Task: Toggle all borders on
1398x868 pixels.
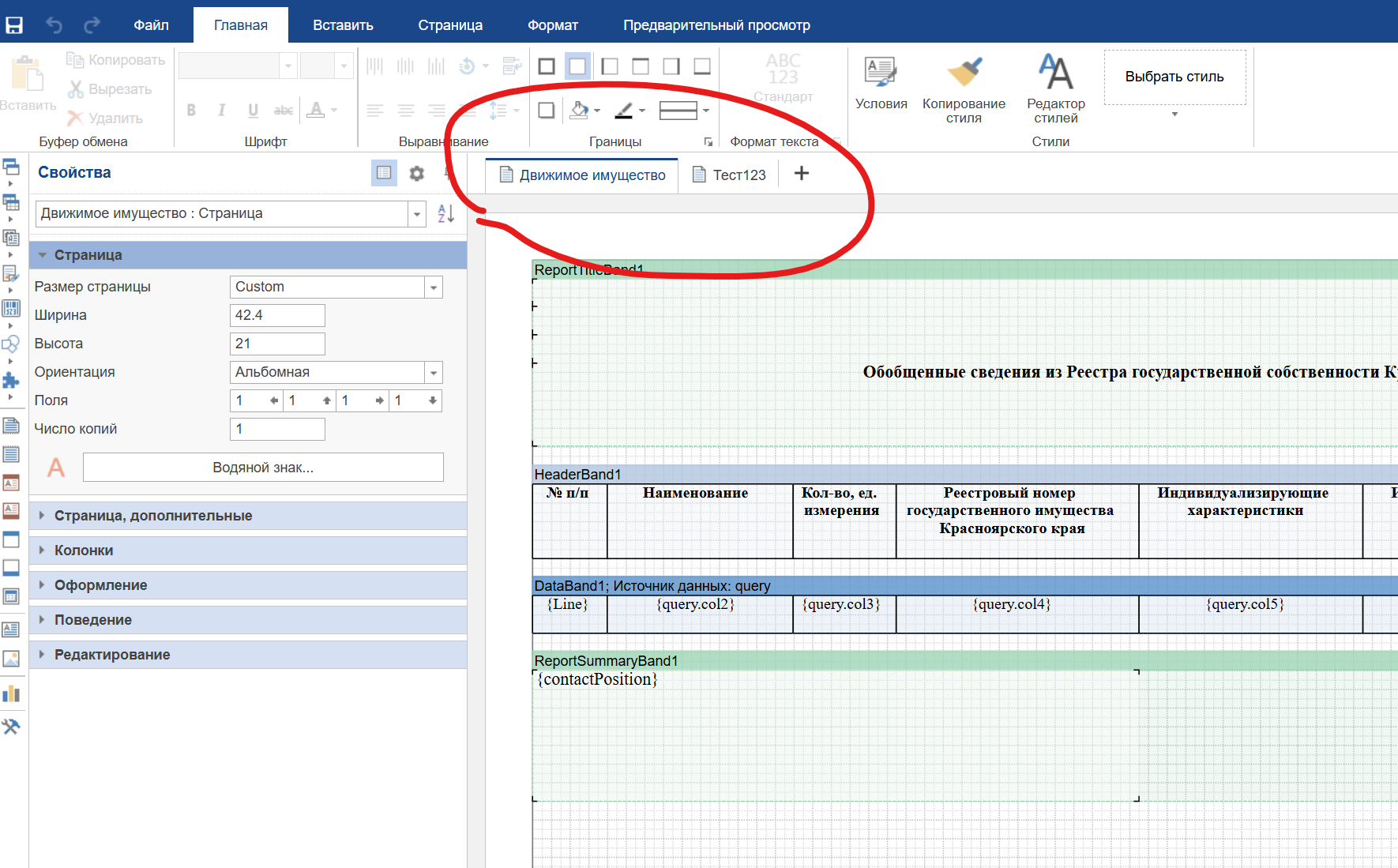Action: click(547, 66)
